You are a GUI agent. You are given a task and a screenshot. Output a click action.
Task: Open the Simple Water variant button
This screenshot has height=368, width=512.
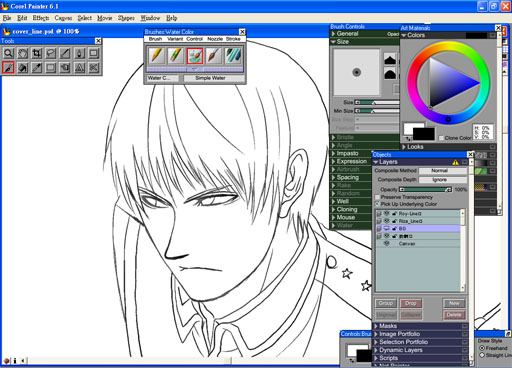(214, 78)
